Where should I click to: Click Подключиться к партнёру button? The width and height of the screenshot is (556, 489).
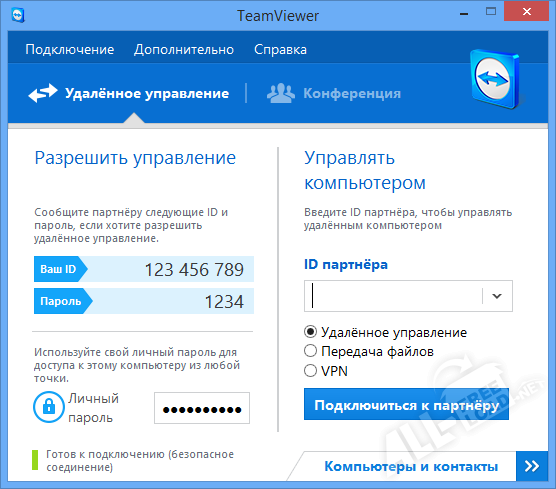[406, 404]
